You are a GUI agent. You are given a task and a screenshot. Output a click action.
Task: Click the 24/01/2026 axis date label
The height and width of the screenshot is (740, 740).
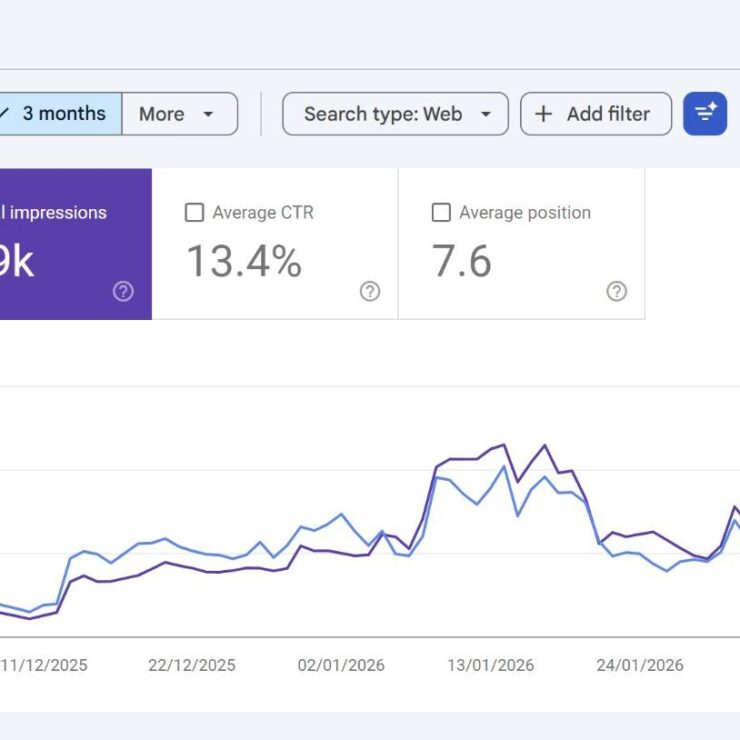point(640,665)
